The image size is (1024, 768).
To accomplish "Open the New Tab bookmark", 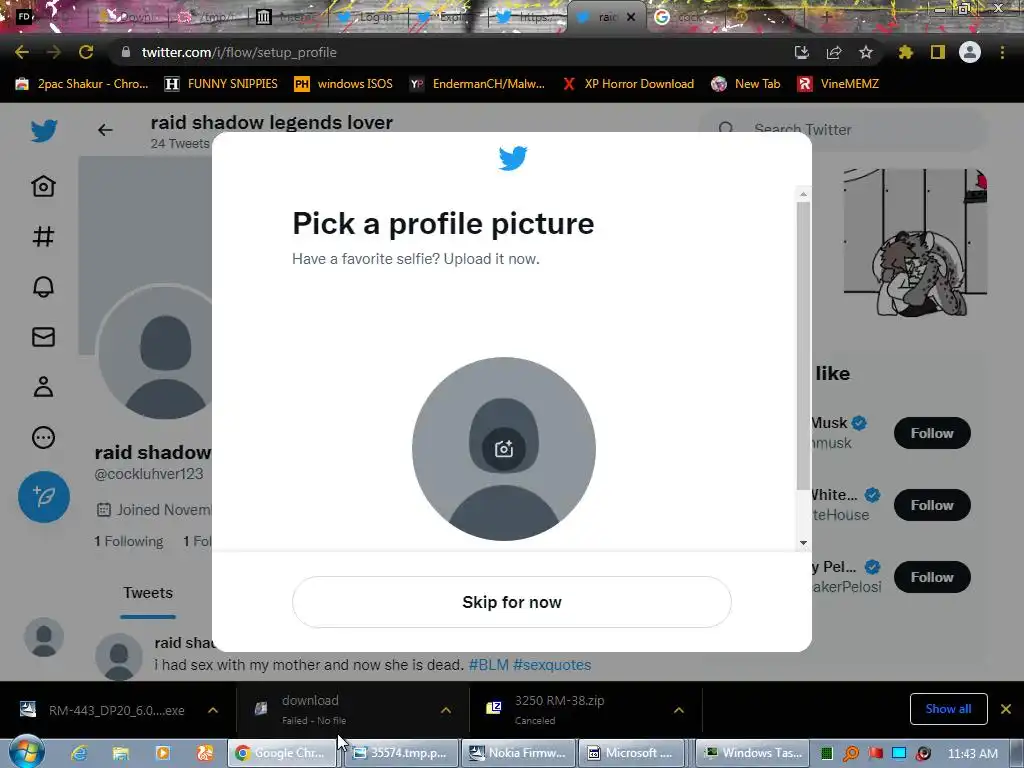I will coord(746,84).
